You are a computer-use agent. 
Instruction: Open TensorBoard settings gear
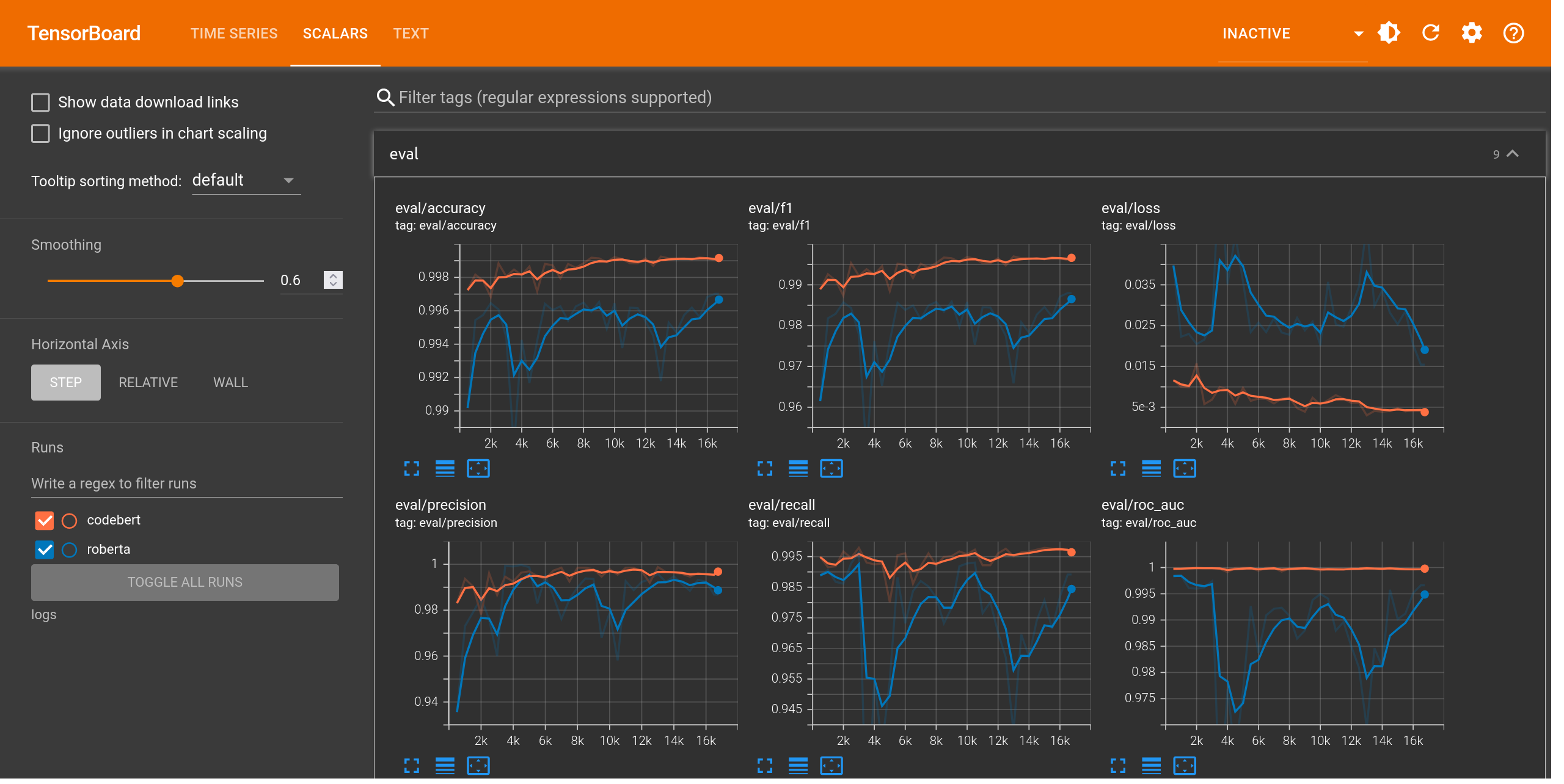point(1472,33)
